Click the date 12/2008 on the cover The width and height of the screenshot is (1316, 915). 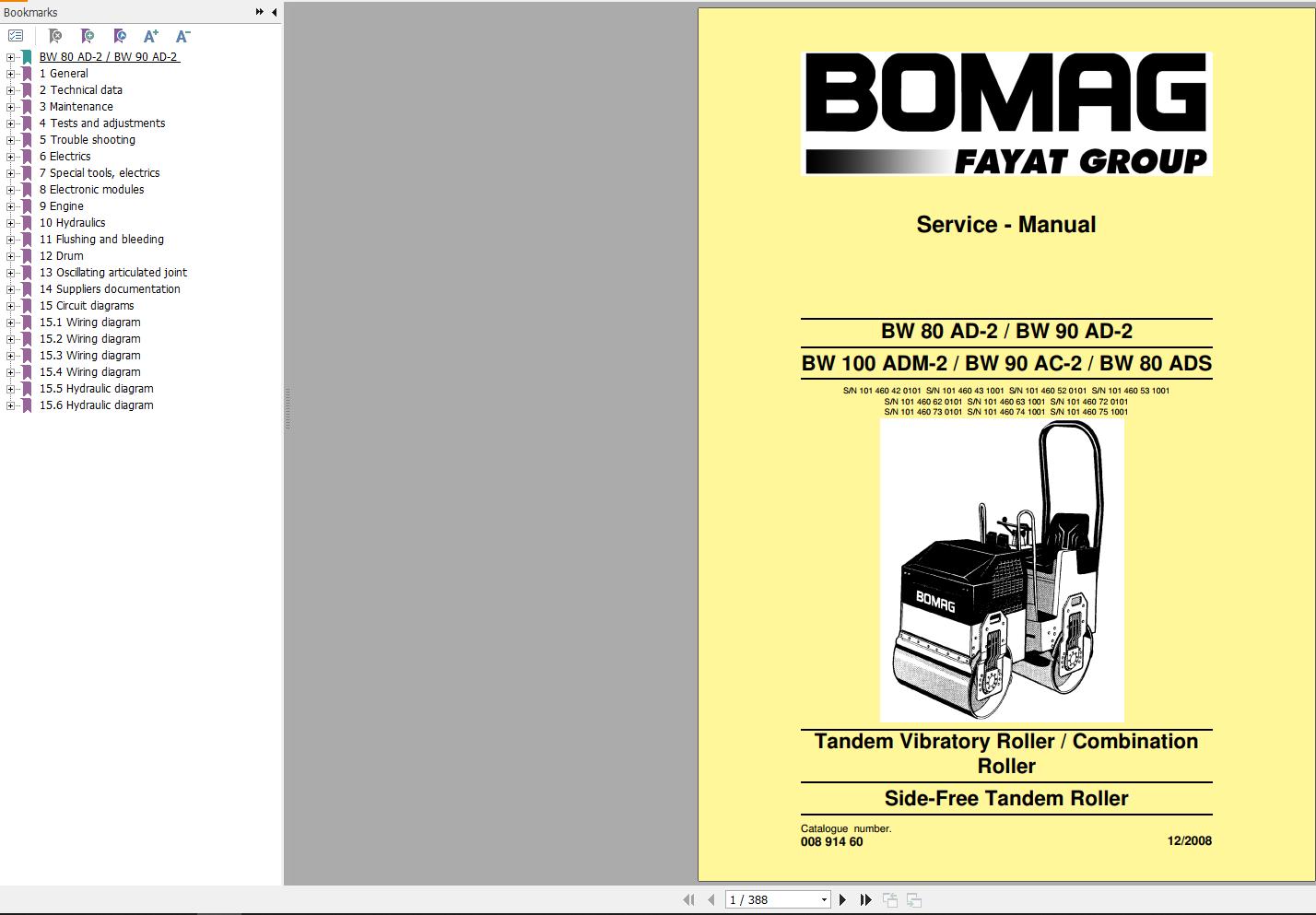(x=1190, y=840)
